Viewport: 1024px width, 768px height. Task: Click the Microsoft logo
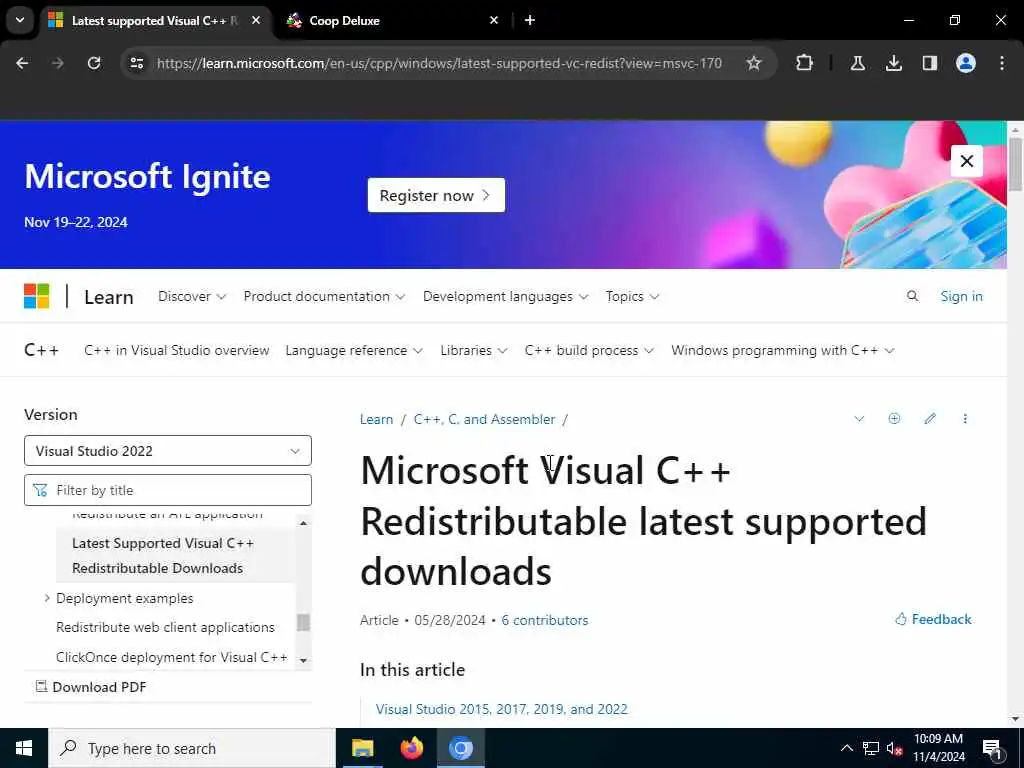[x=37, y=296]
